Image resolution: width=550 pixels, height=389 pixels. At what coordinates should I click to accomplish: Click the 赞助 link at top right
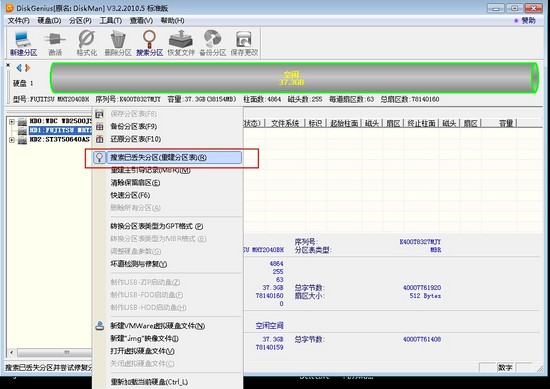pos(528,21)
